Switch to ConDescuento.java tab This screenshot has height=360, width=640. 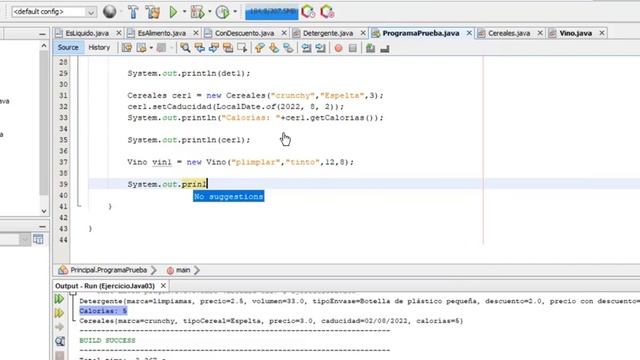click(244, 33)
